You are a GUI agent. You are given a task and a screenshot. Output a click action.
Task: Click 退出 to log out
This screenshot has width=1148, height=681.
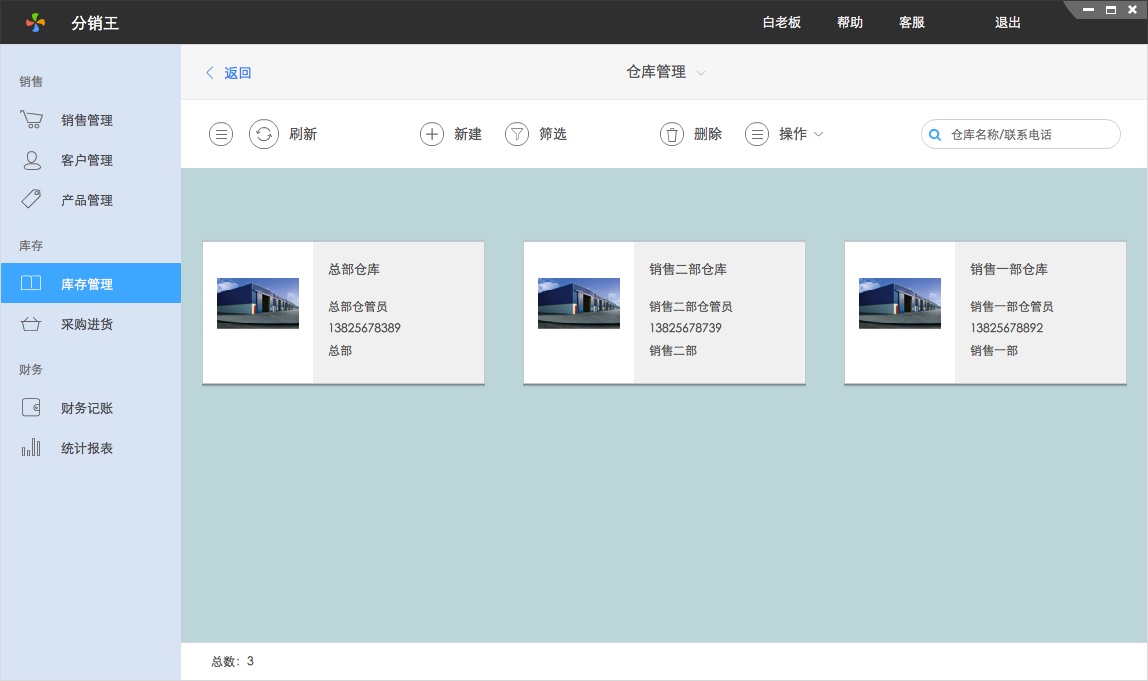[1008, 22]
